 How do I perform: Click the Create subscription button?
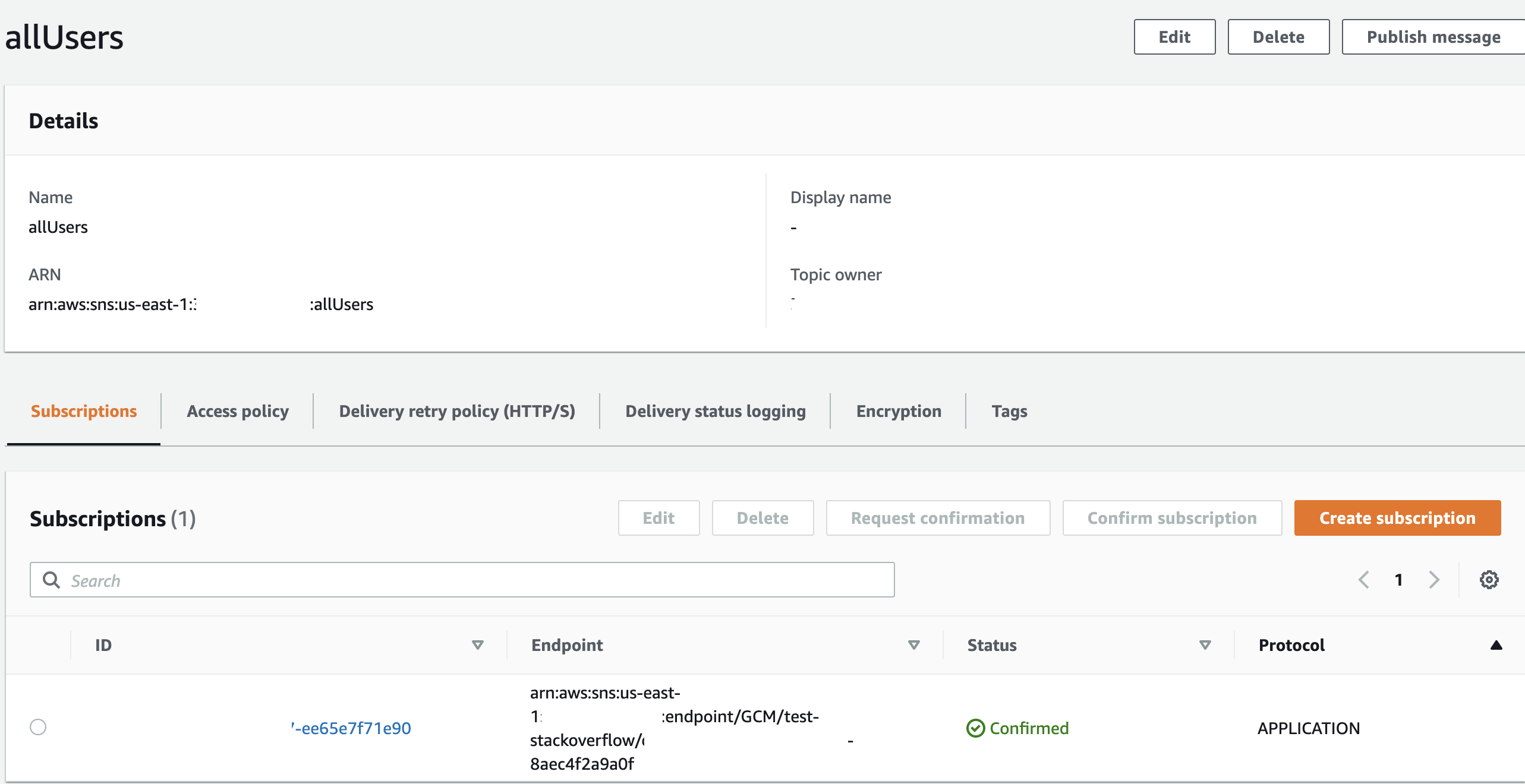click(1397, 518)
